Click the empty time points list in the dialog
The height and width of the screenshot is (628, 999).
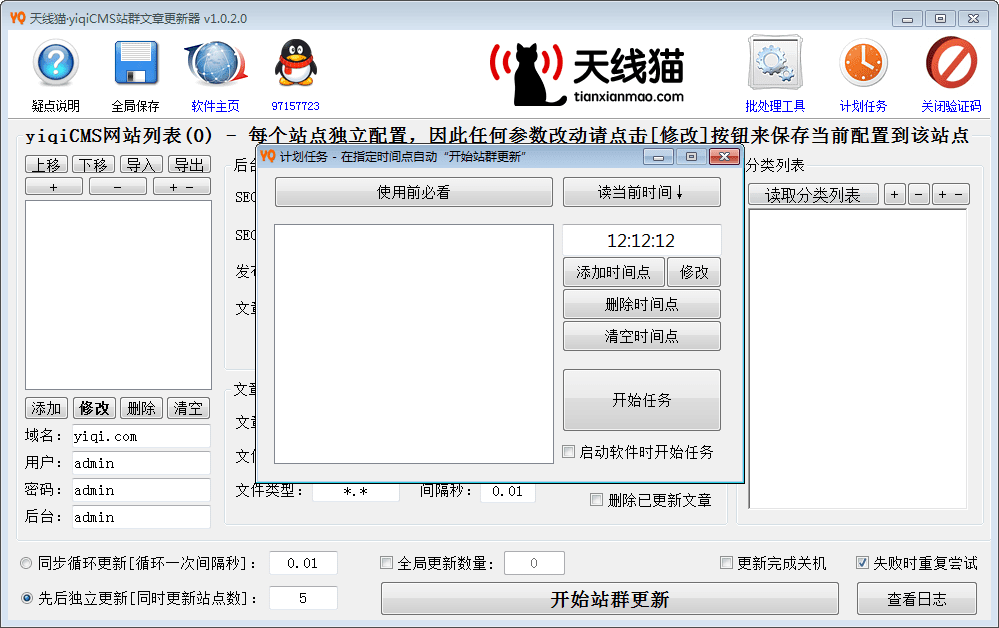coord(414,344)
